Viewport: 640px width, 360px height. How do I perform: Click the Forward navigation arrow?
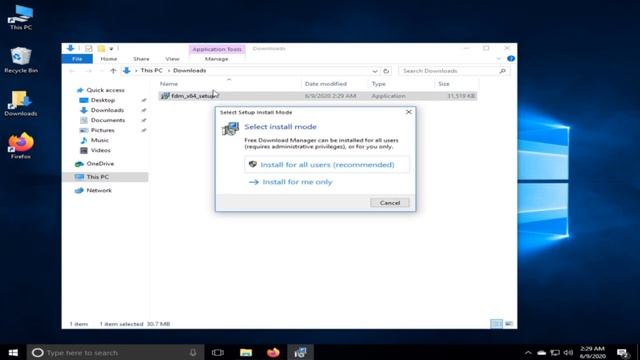(x=89, y=71)
